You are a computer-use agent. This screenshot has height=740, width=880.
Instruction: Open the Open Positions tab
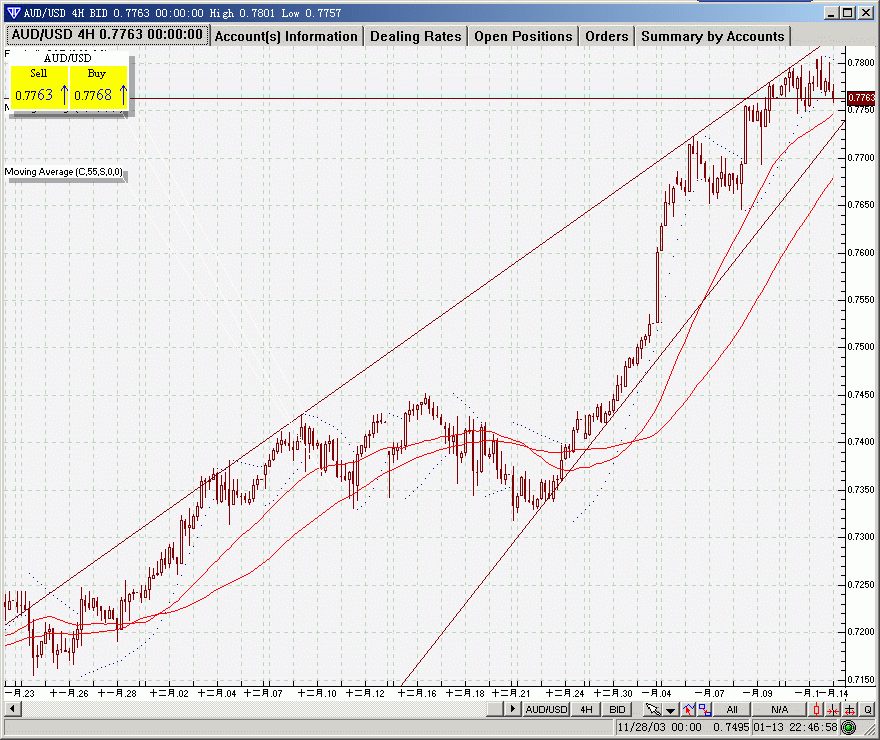(x=523, y=36)
